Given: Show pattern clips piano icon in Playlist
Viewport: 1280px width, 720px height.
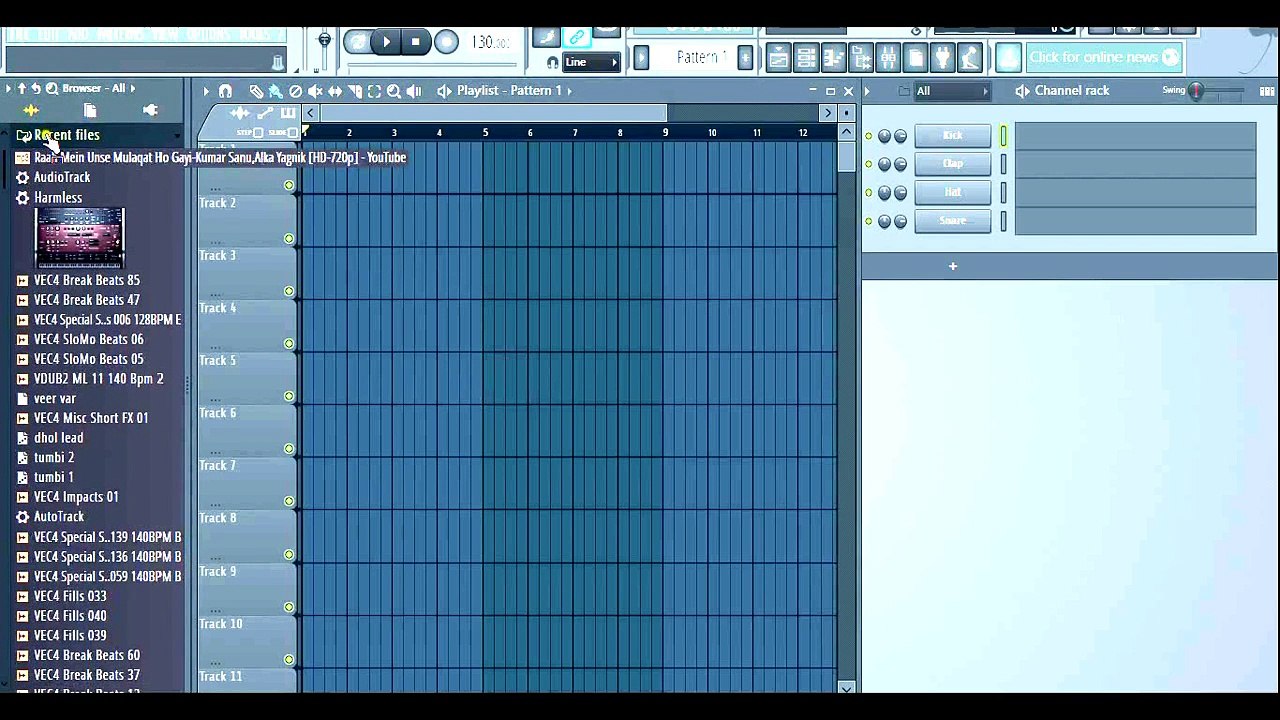Looking at the screenshot, I should 288,113.
